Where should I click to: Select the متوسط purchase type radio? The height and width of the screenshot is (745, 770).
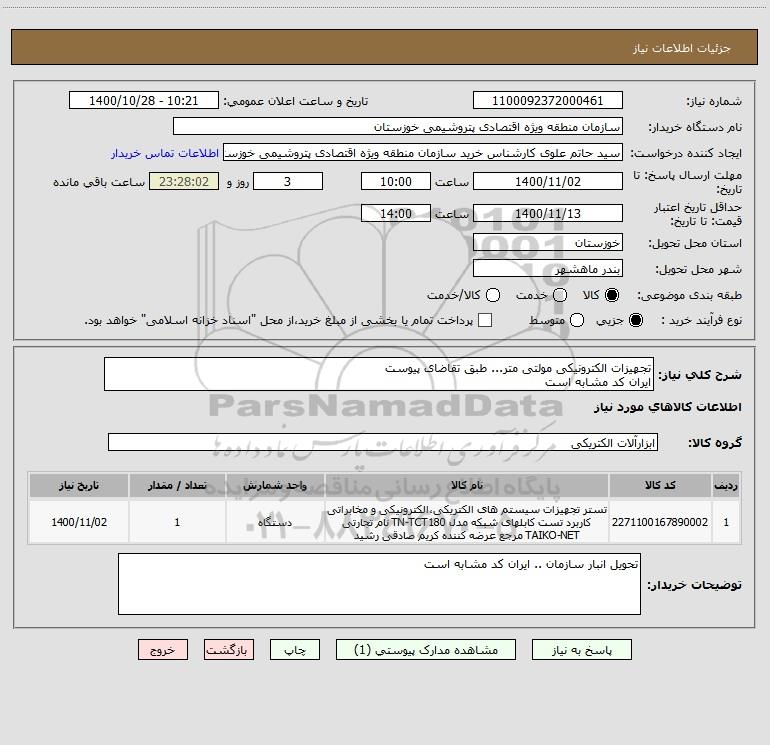[577, 320]
